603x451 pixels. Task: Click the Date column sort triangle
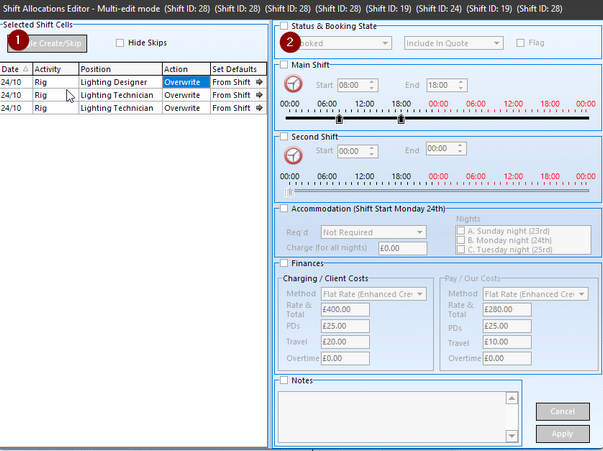click(x=26, y=69)
